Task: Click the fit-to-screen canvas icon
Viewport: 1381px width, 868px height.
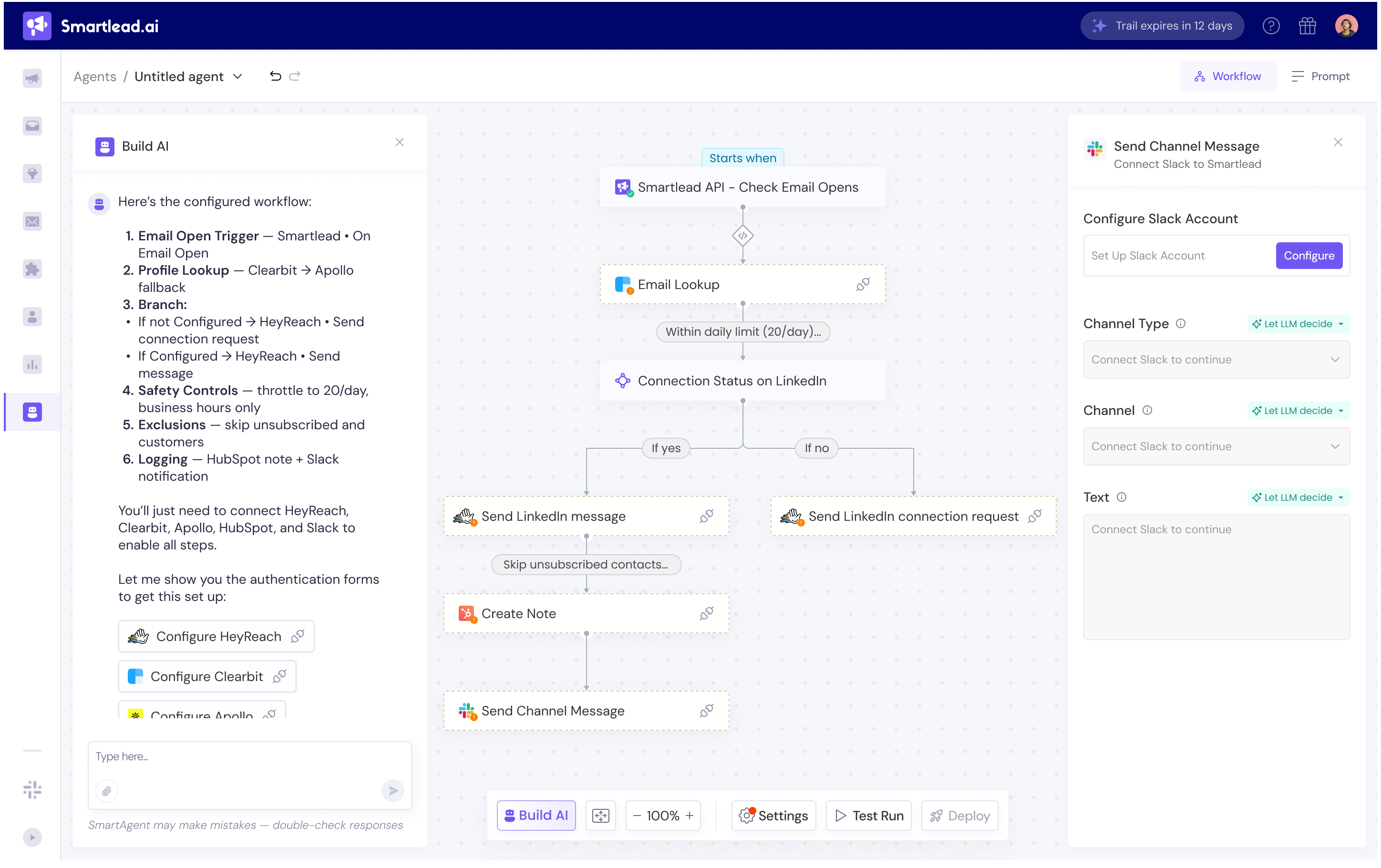Action: (x=600, y=815)
